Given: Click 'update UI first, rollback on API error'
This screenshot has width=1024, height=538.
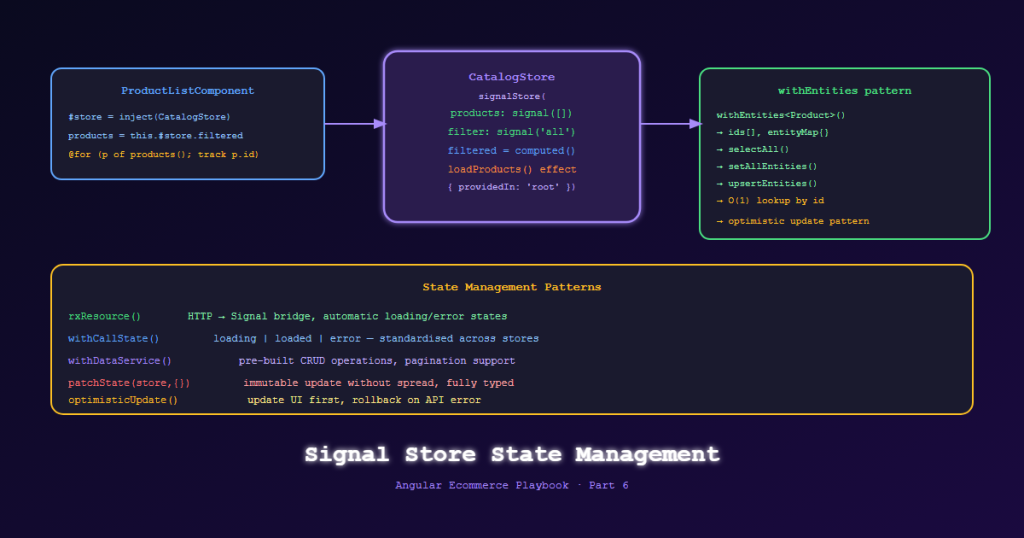Looking at the screenshot, I should click(364, 400).
